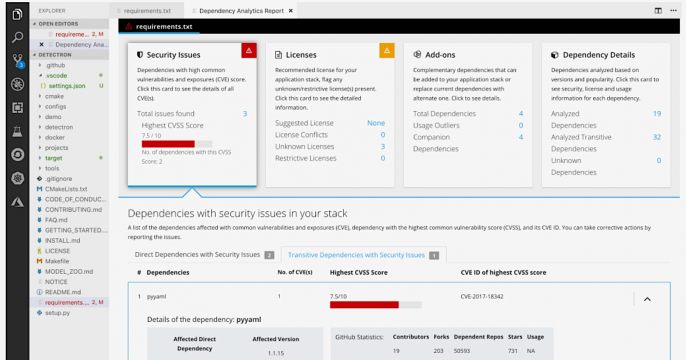Open the Security Issues card
Image resolution: width=686 pixels, height=360 pixels.
192,115
